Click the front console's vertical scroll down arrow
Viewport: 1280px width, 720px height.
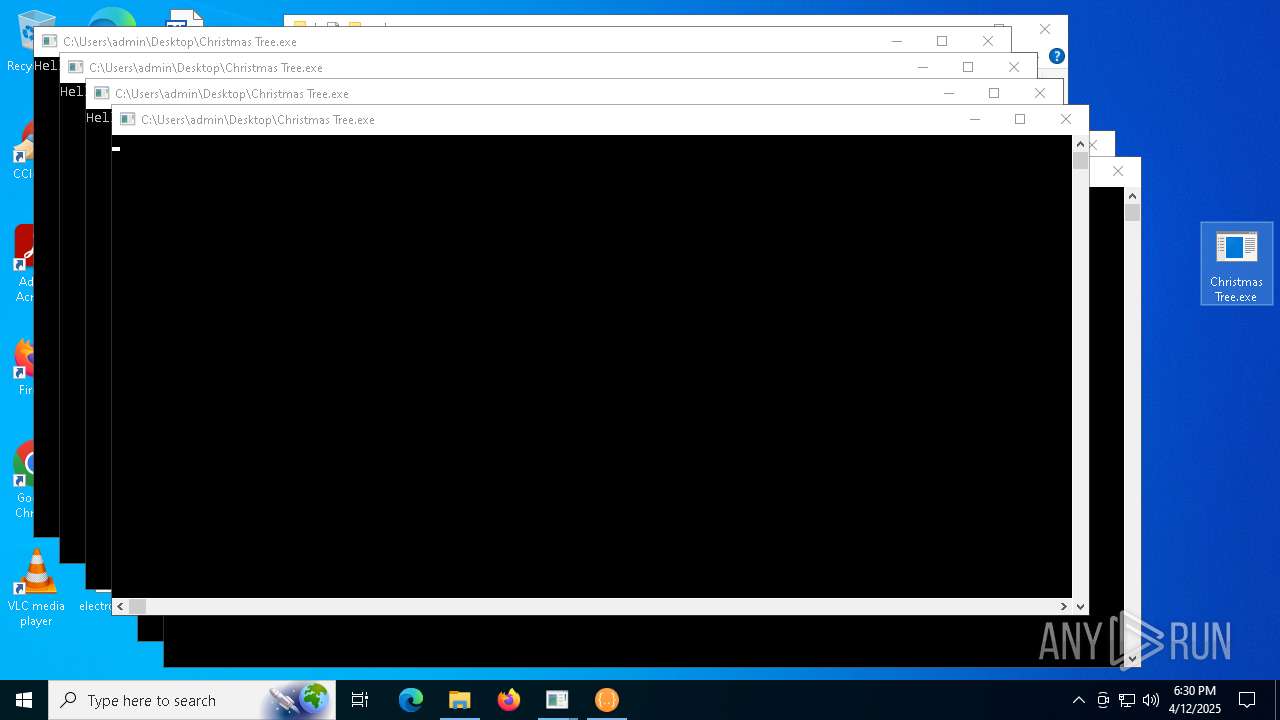(1080, 606)
